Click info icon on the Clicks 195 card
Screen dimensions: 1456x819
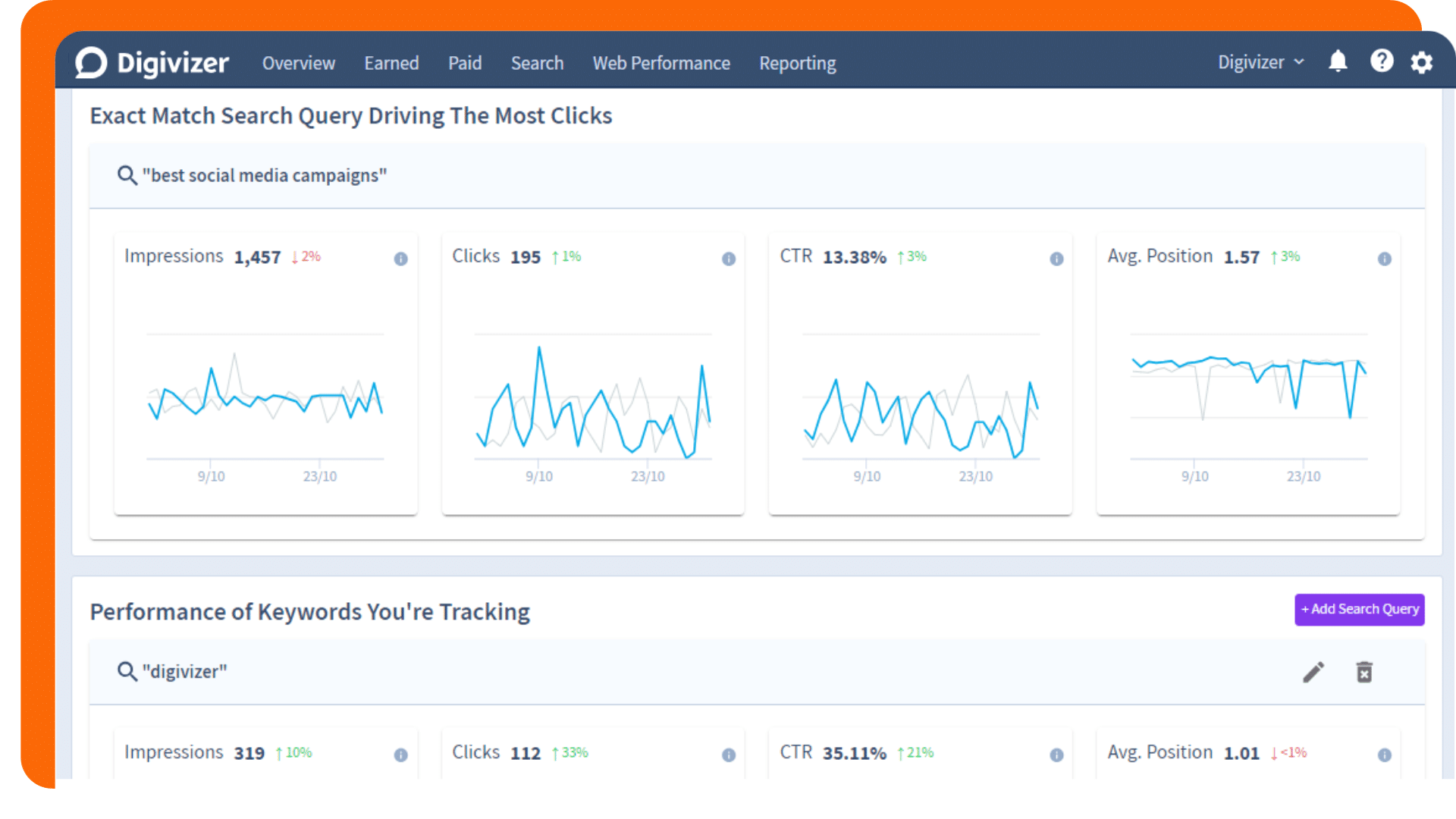click(728, 259)
